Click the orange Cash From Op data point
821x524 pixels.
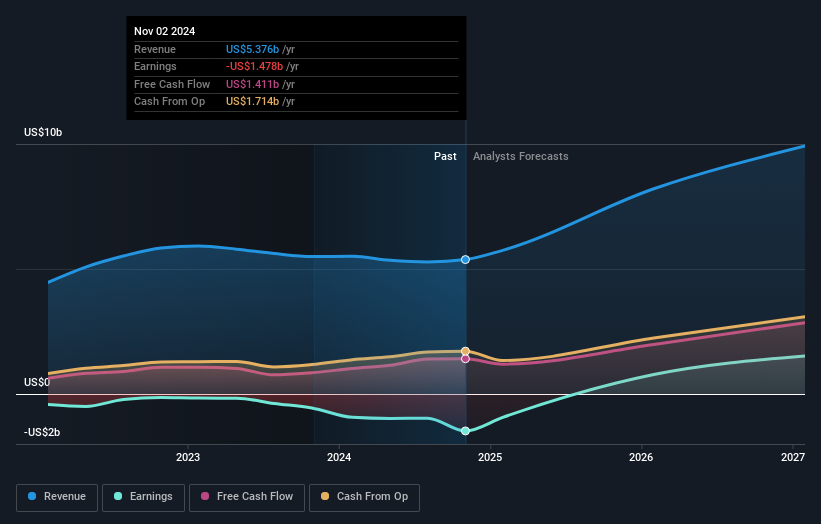click(x=465, y=351)
